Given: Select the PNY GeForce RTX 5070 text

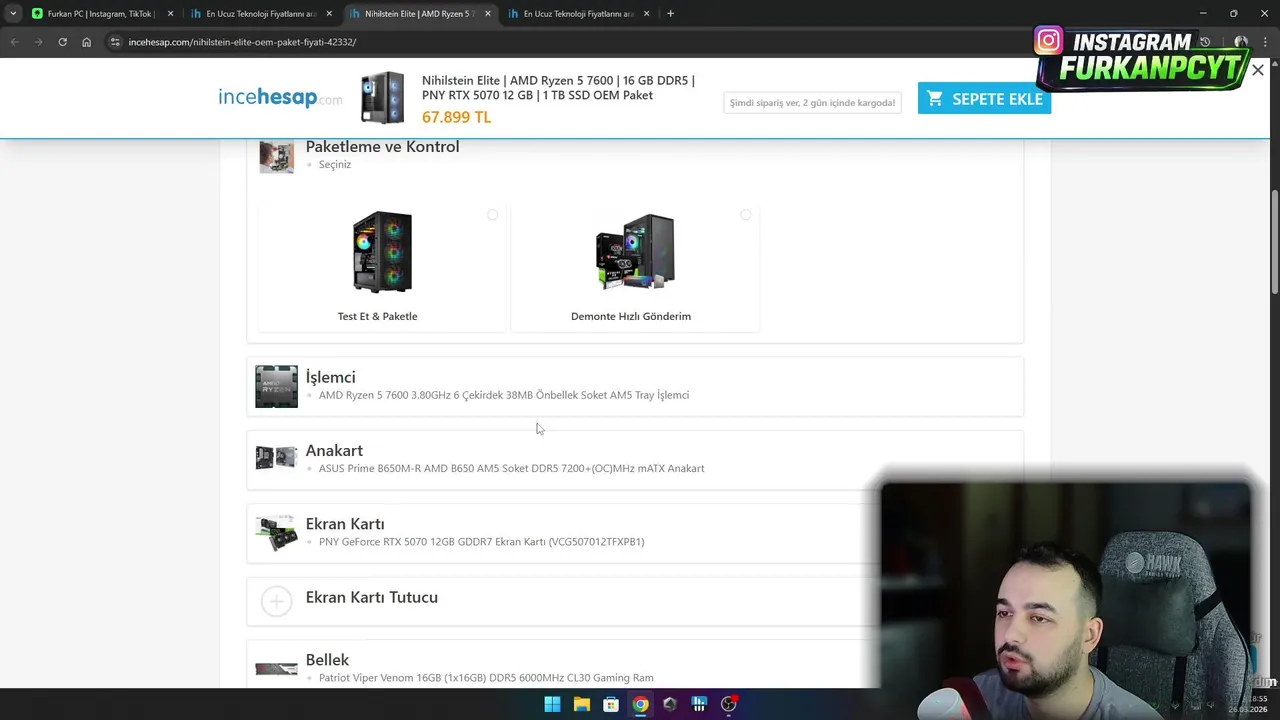Looking at the screenshot, I should (x=481, y=542).
